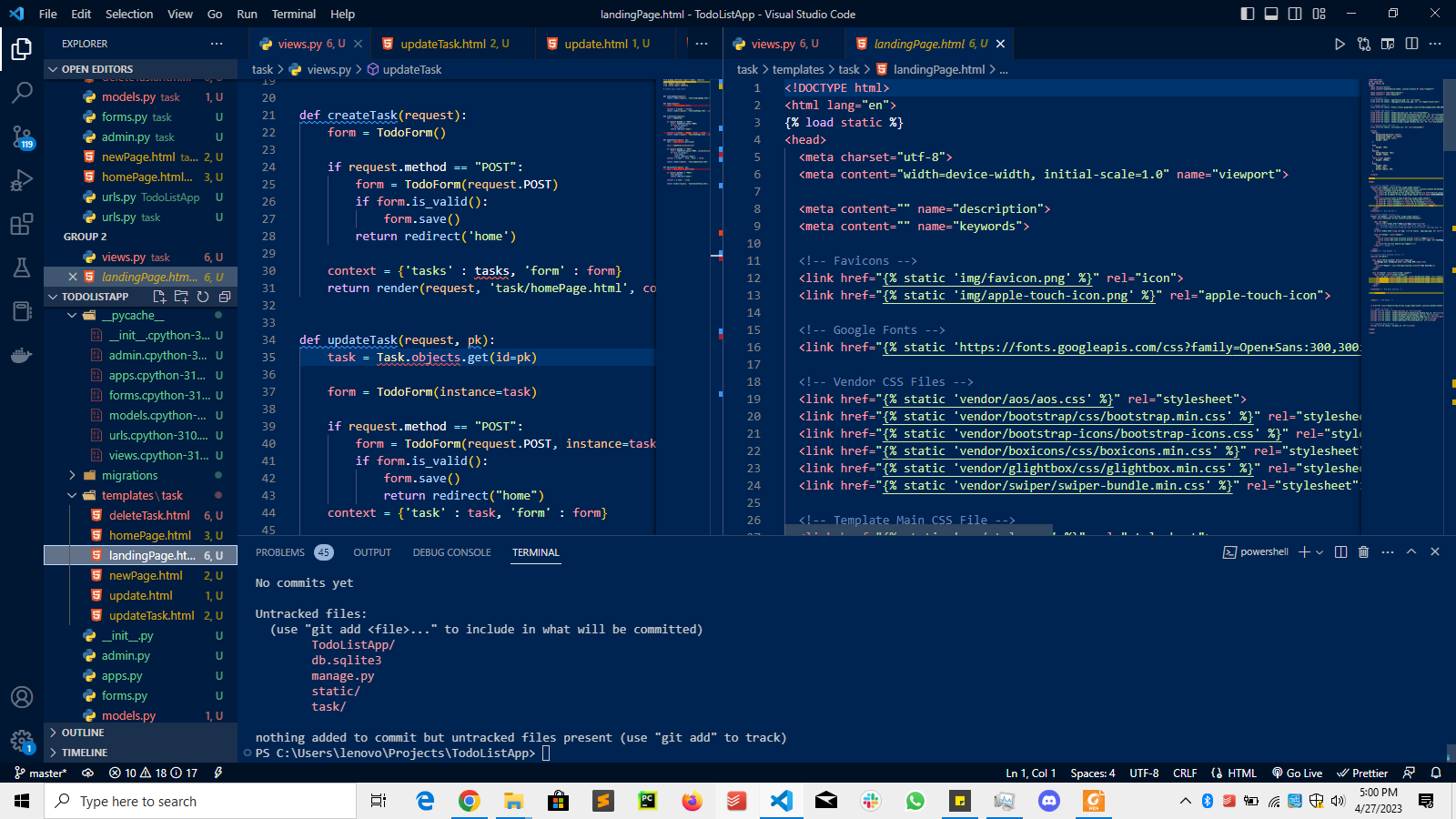This screenshot has width=1456, height=819.
Task: Refresh the TODOLISTAPP explorer
Action: pyautogui.click(x=203, y=296)
